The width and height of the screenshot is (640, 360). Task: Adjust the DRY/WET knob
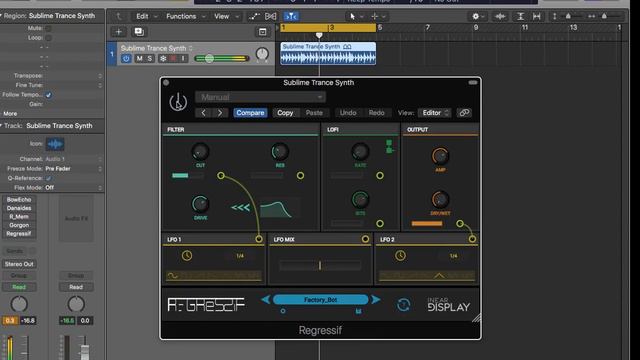tap(440, 200)
